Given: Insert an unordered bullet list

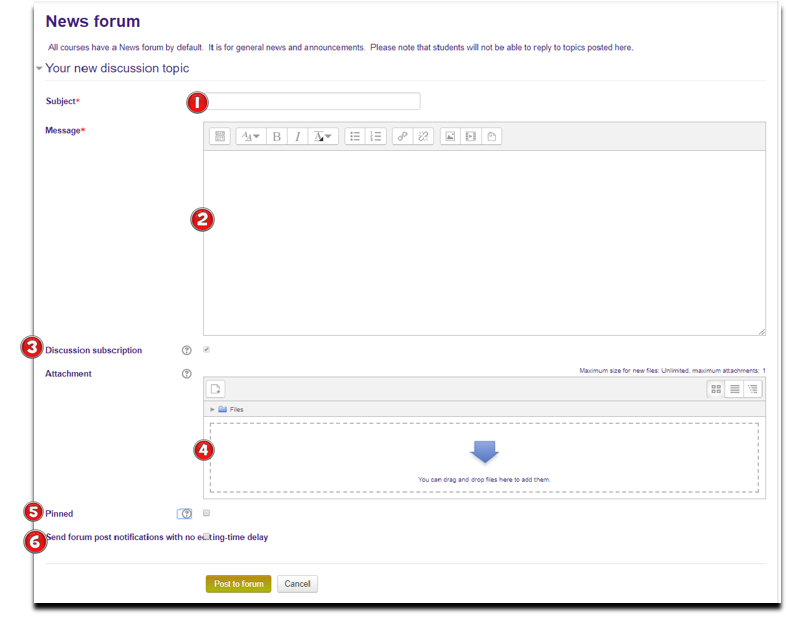Looking at the screenshot, I should pos(355,136).
